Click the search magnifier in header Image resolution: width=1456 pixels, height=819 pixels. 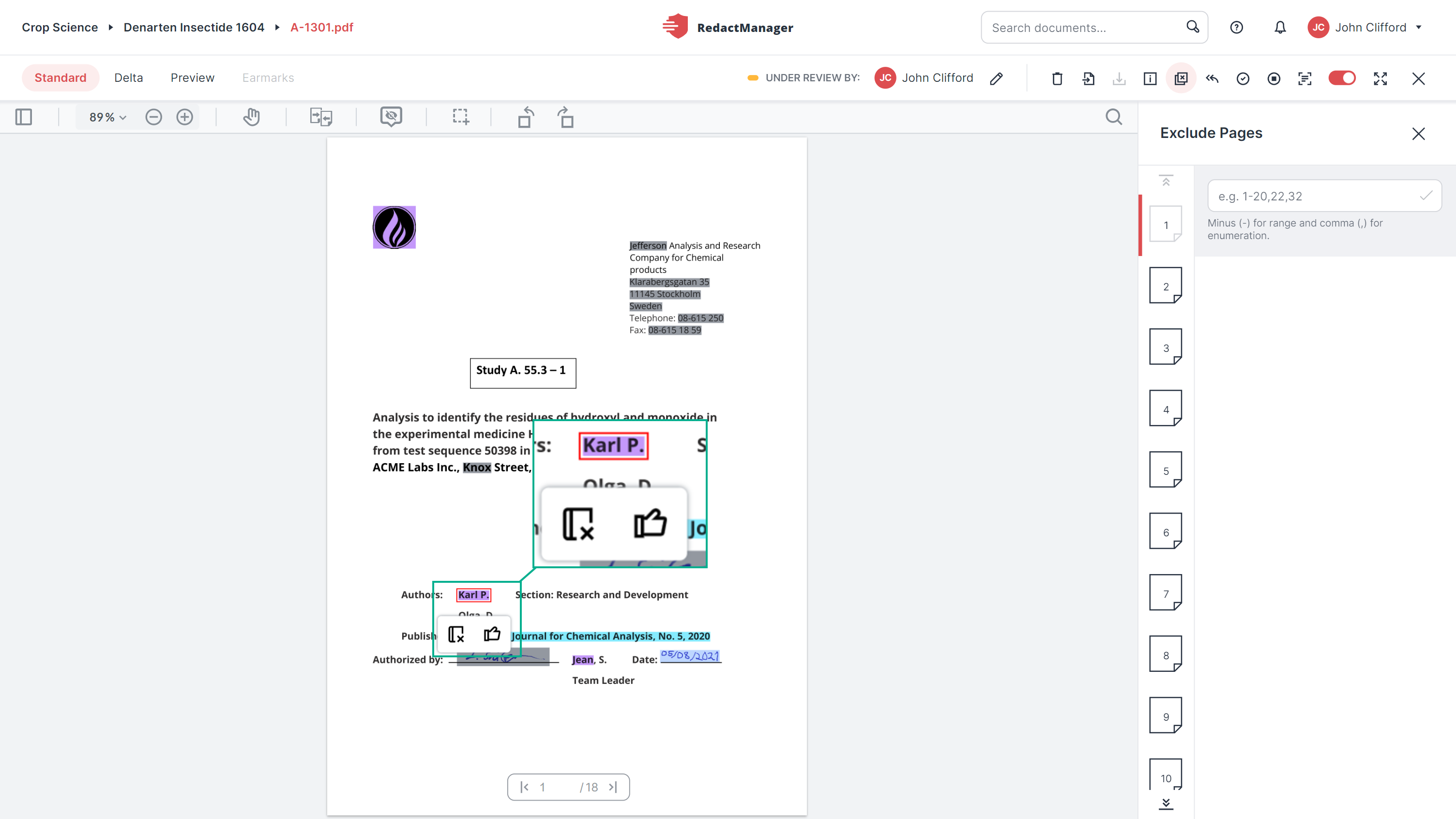(1193, 27)
